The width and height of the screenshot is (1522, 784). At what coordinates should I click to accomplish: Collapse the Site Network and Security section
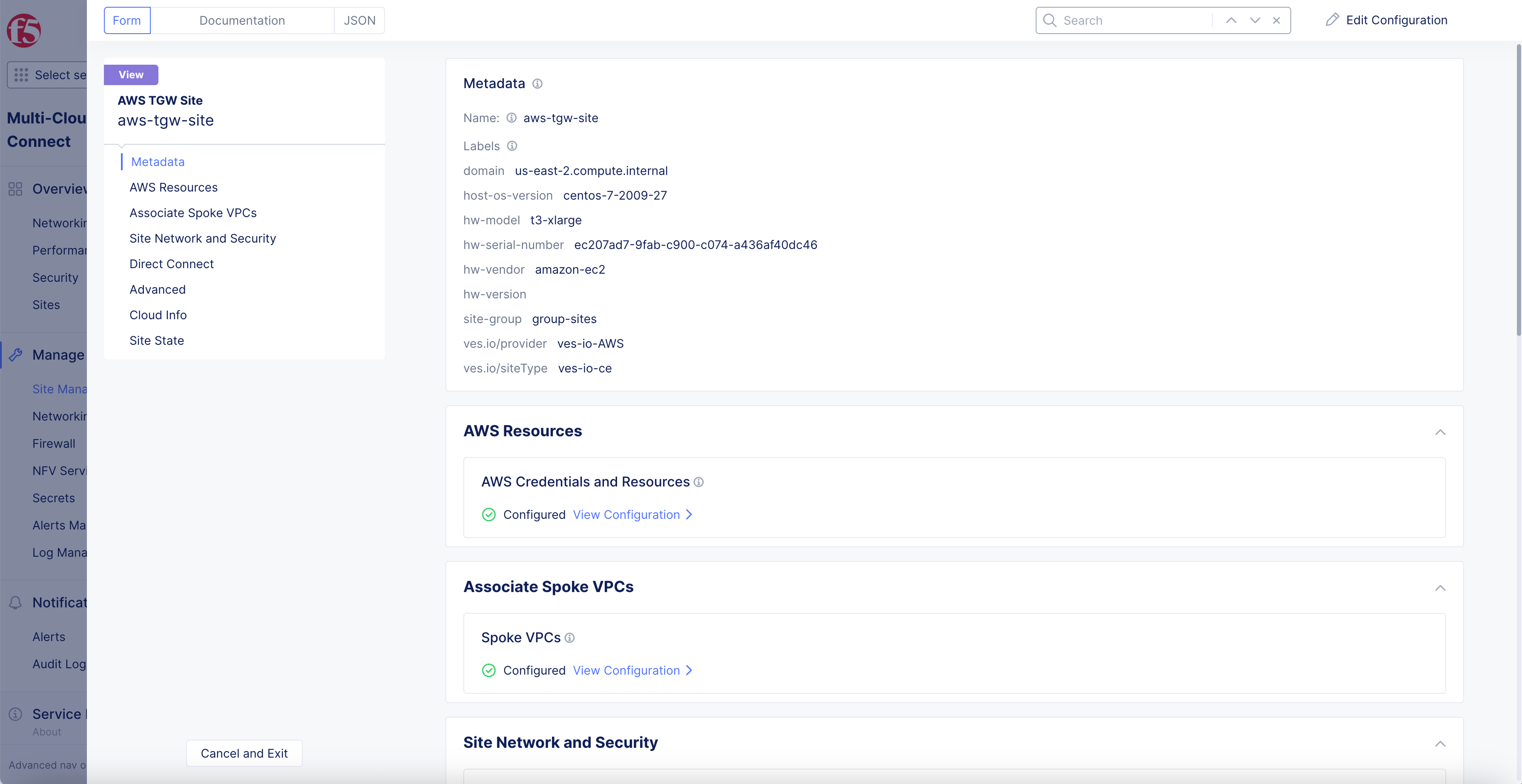click(1441, 744)
